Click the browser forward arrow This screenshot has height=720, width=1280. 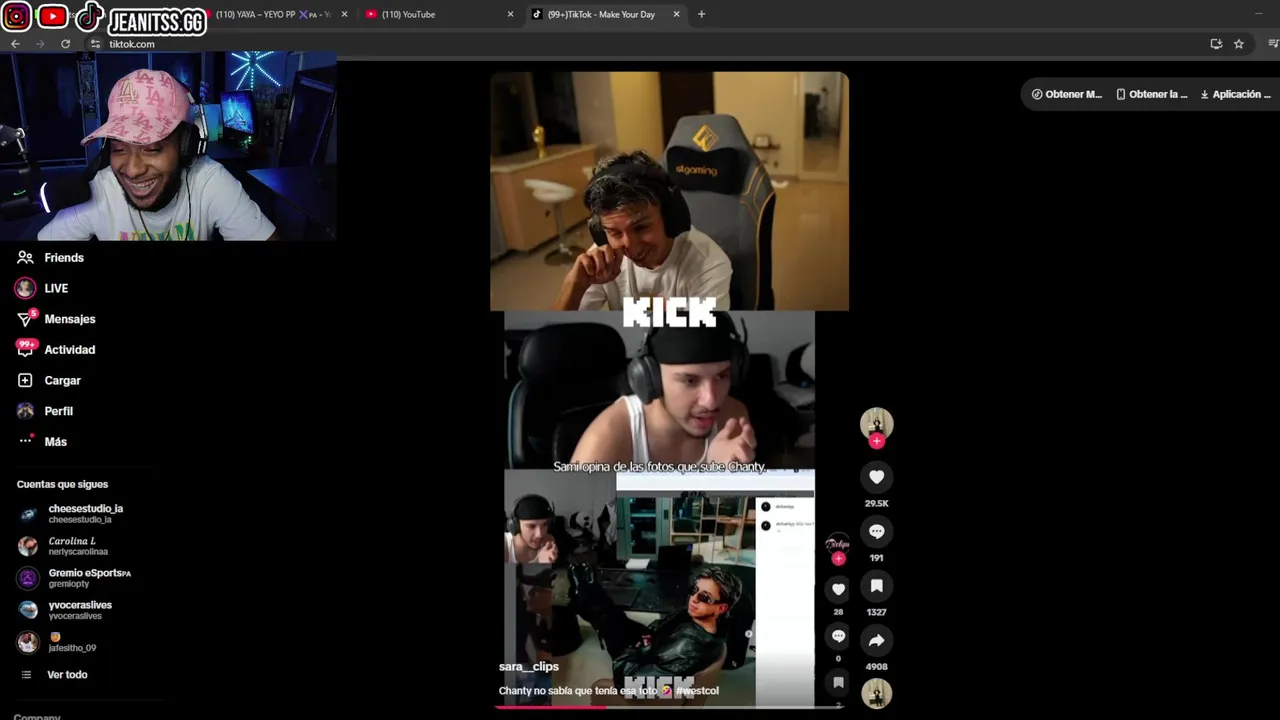click(40, 44)
